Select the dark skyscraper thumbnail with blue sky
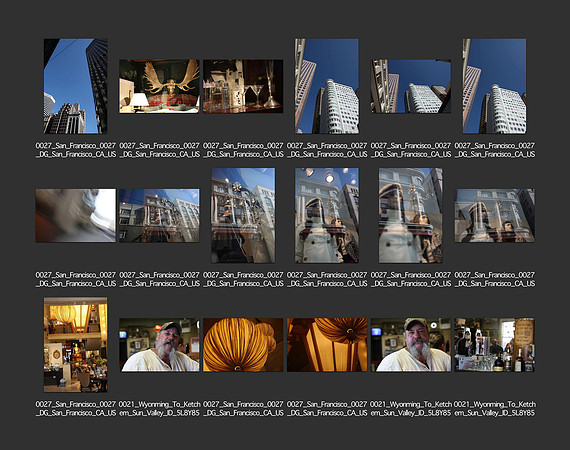This screenshot has height=450, width=570. click(x=76, y=86)
